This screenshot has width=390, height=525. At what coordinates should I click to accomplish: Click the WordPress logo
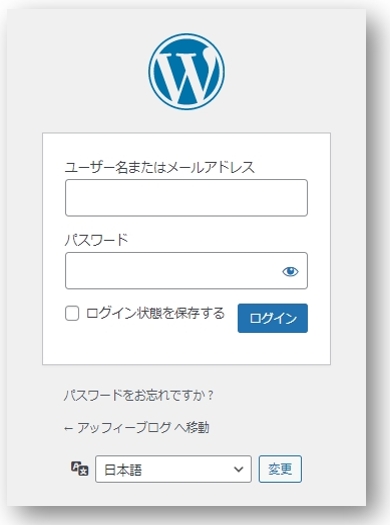coord(186,71)
